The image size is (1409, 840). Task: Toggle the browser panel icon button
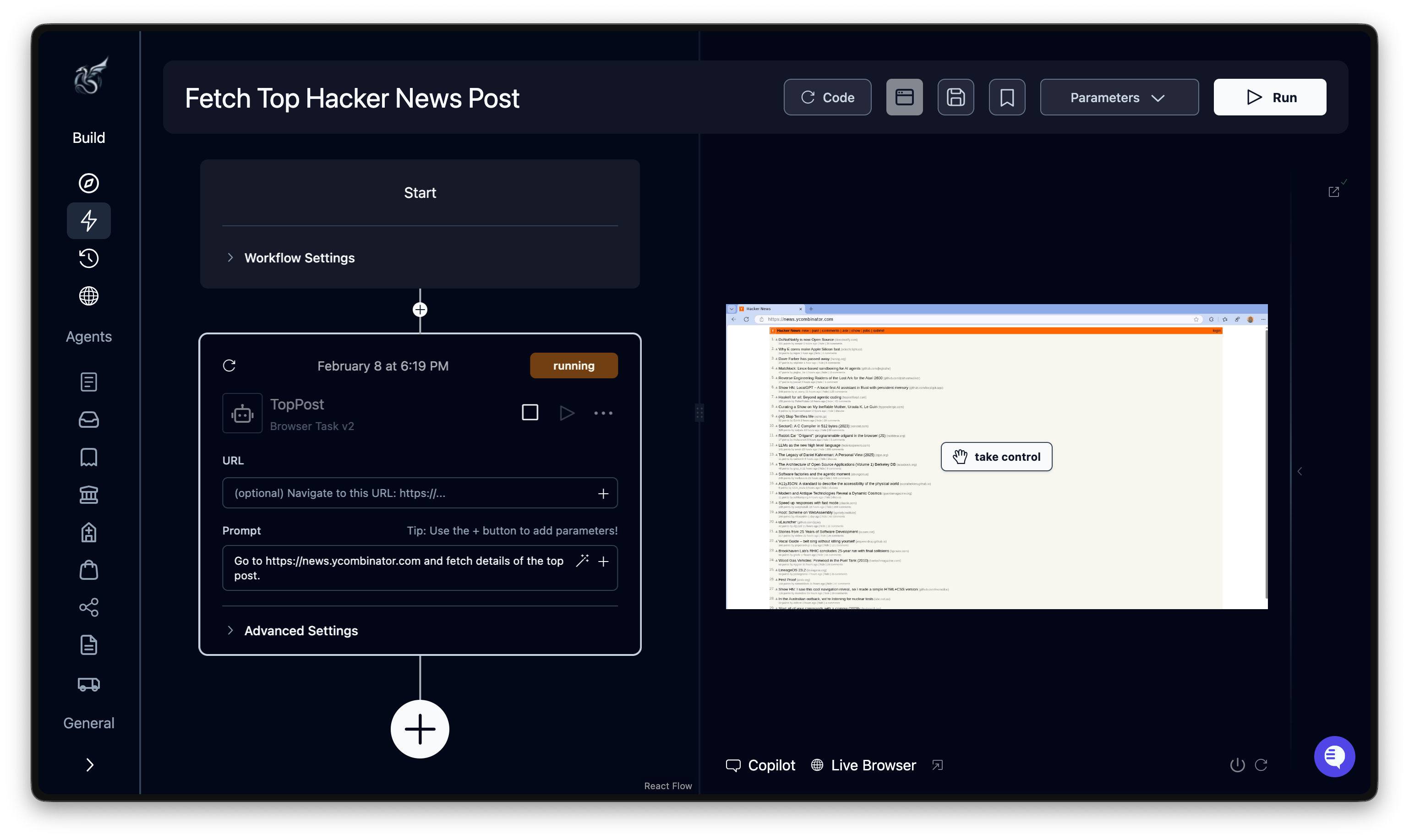904,98
